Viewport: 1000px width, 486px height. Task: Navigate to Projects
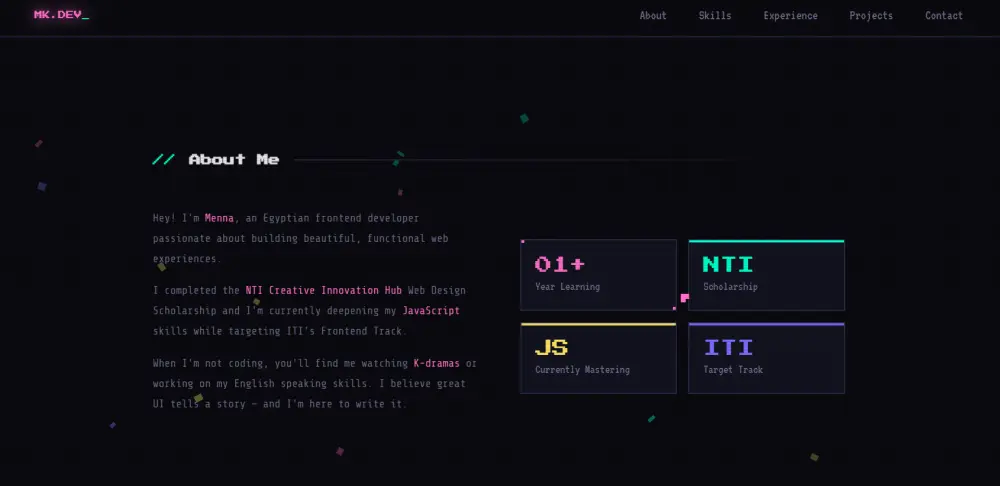(x=871, y=15)
